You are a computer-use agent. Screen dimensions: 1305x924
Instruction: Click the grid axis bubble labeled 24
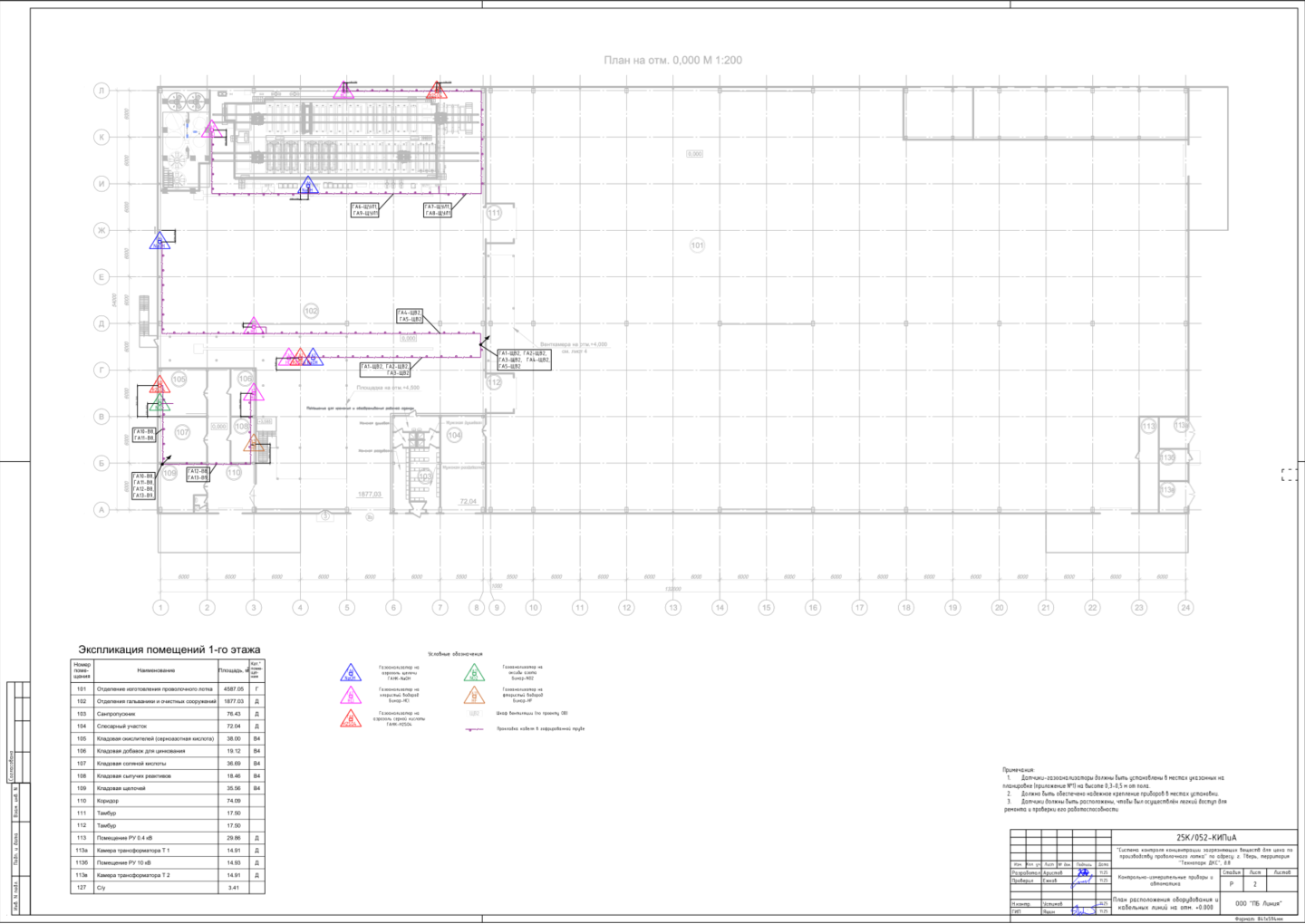(1185, 607)
